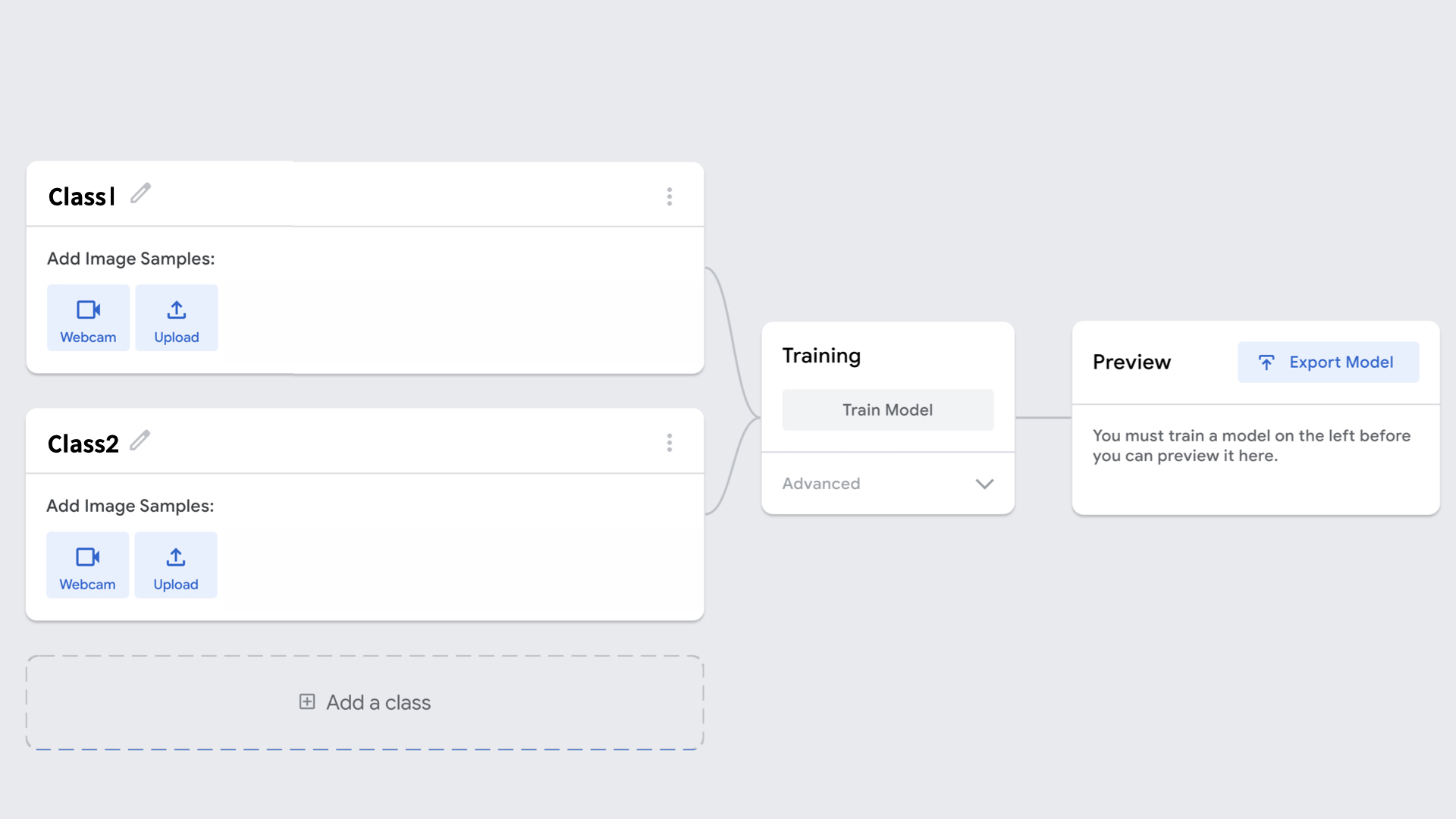Click the Training panel heading
Viewport: 1456px width, 819px height.
pos(821,356)
